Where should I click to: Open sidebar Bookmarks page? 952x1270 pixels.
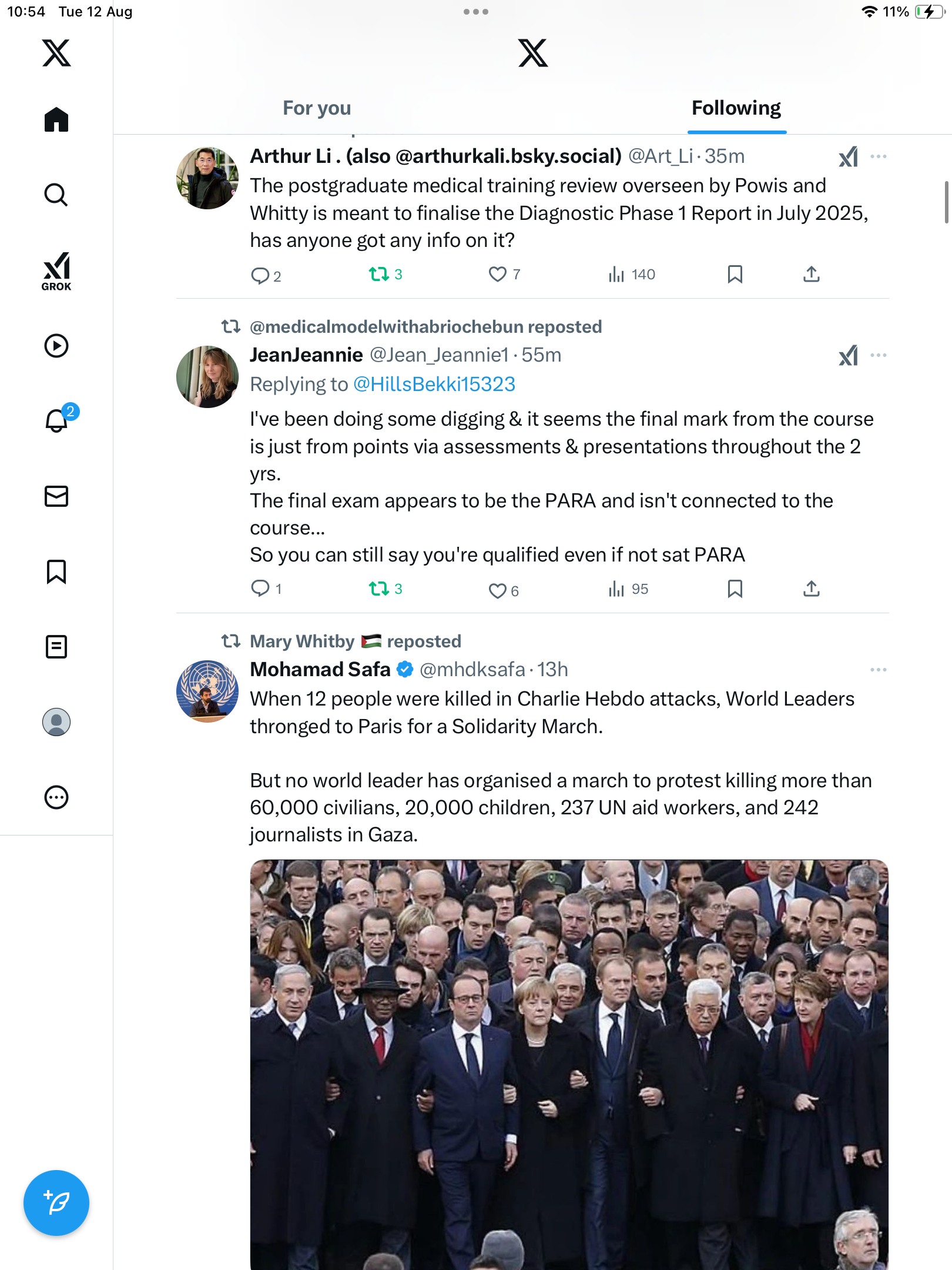[x=56, y=571]
